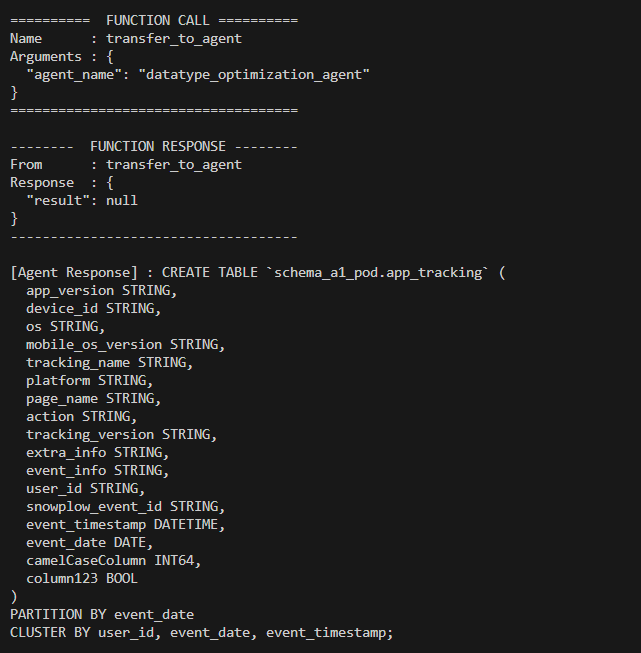Click the column123 BOOL line
The image size is (641, 653).
click(x=82, y=578)
